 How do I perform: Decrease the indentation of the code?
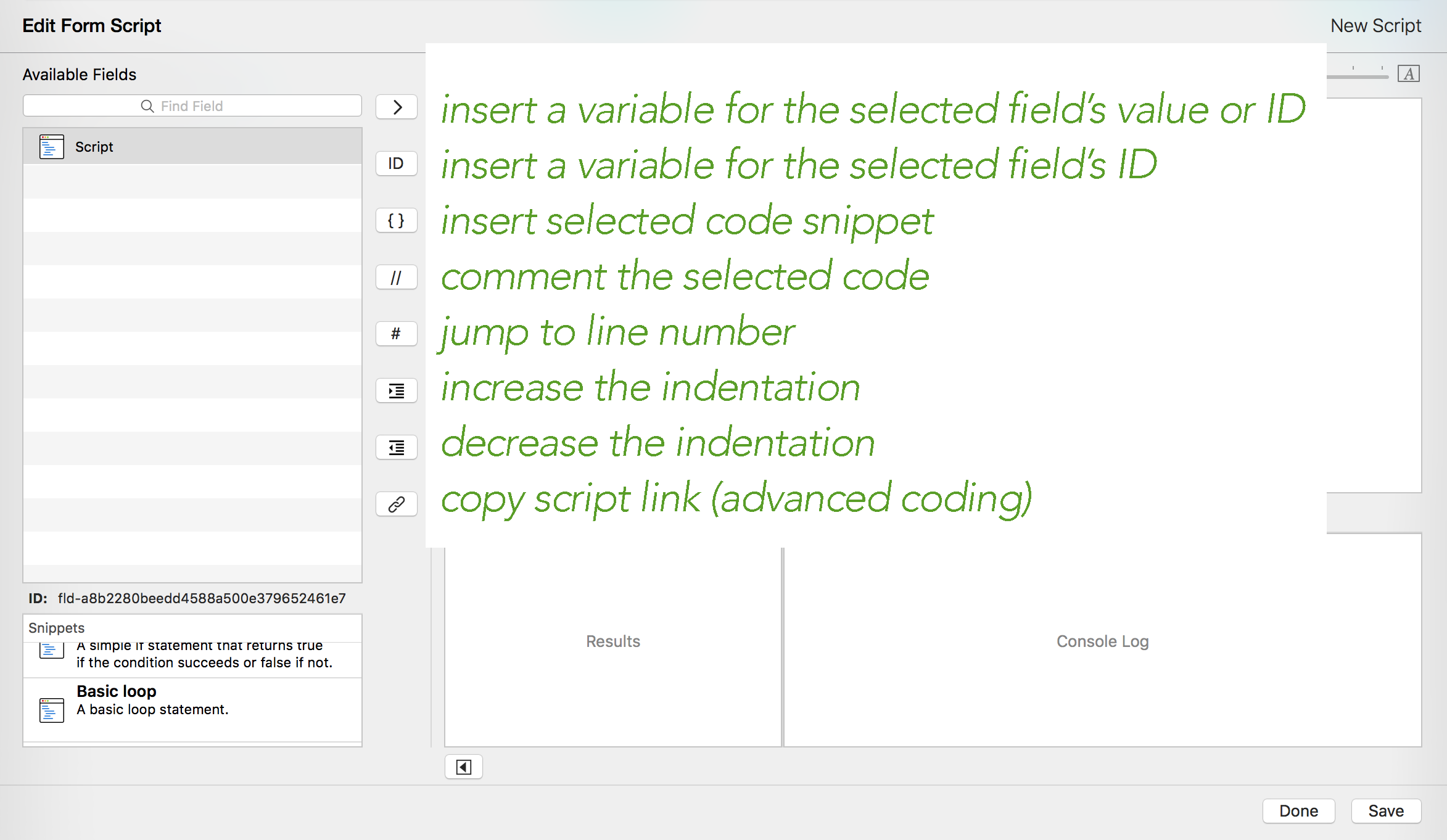[x=396, y=447]
